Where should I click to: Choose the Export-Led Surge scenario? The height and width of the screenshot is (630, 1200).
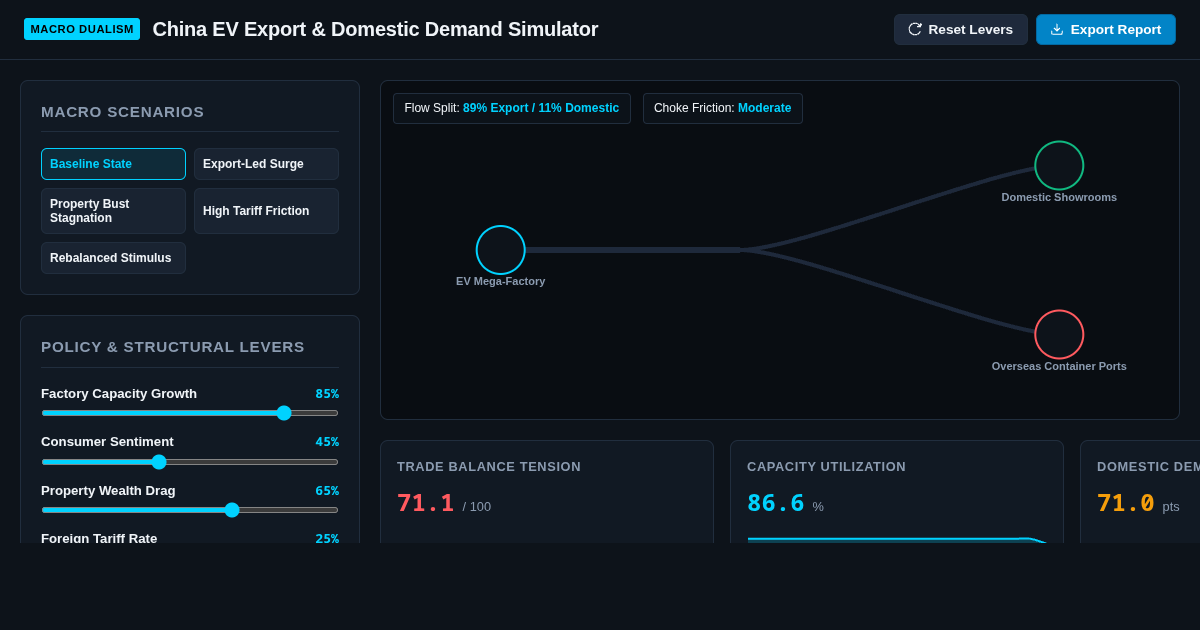pyautogui.click(x=266, y=164)
